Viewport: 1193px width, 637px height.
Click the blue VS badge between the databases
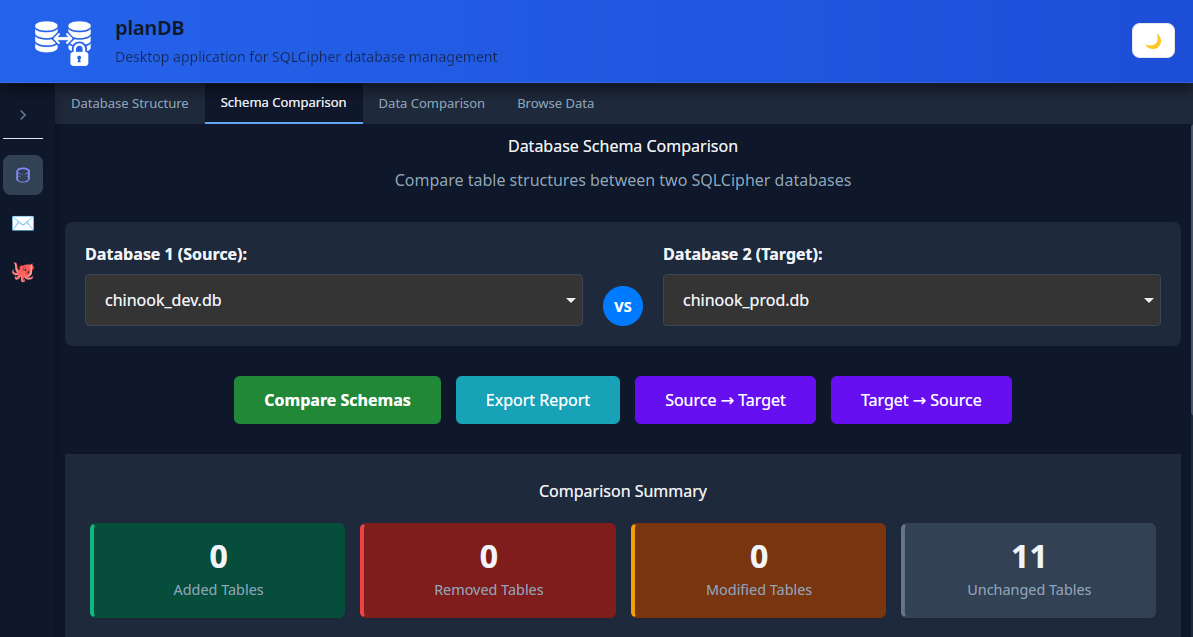click(x=622, y=306)
